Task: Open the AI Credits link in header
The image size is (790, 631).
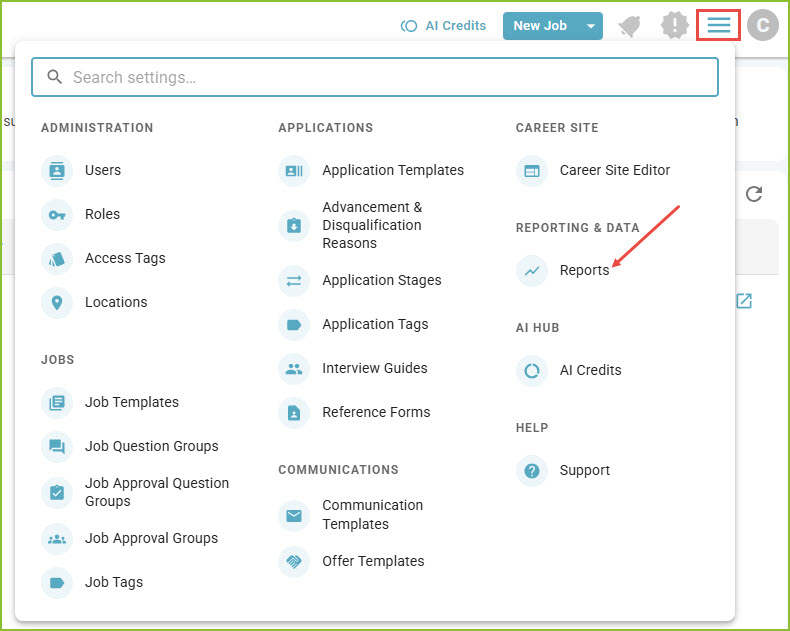Action: coord(443,26)
